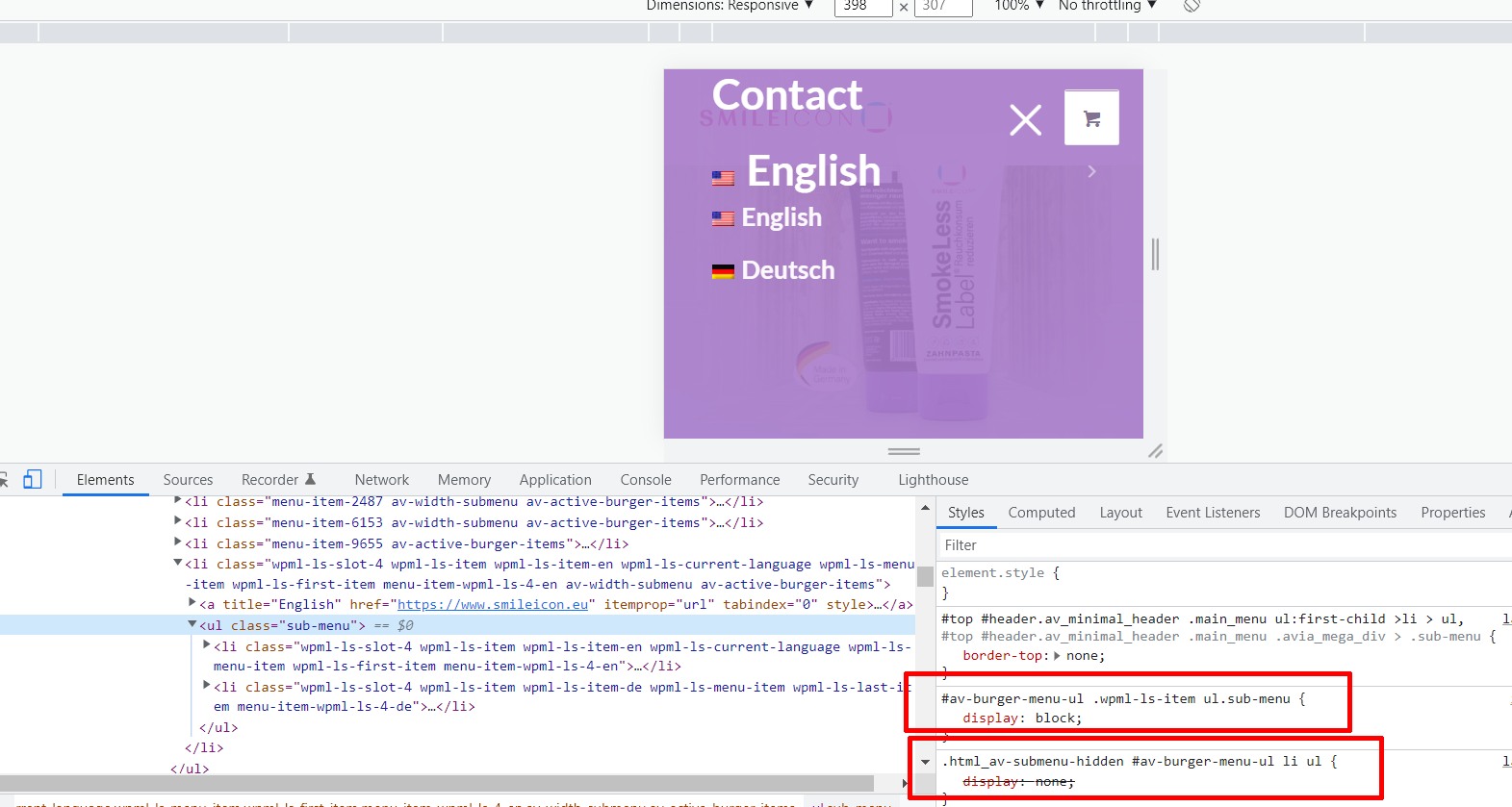The width and height of the screenshot is (1512, 807).
Task: Open the Application tab
Action: [555, 480]
